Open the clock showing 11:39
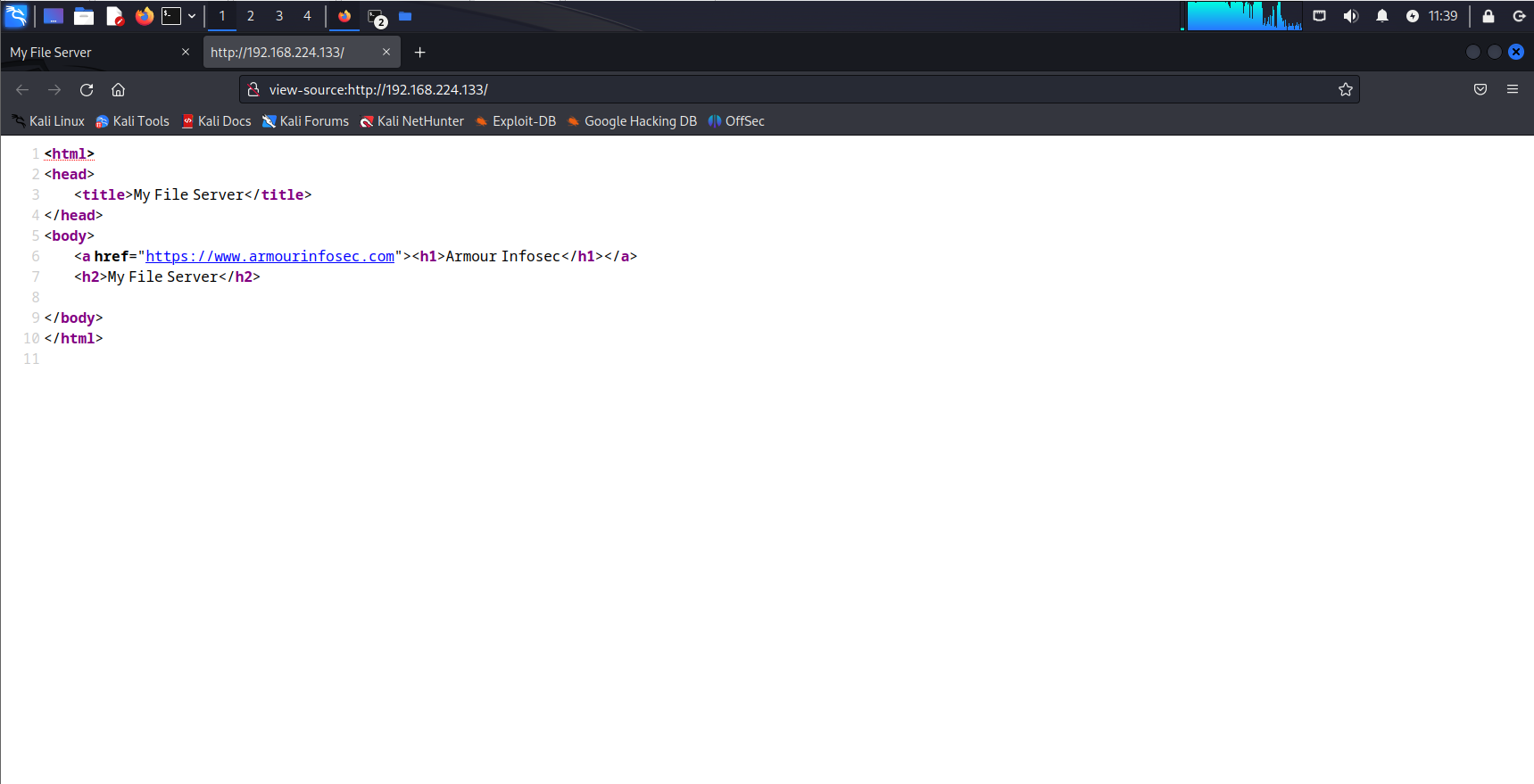 (x=1443, y=16)
